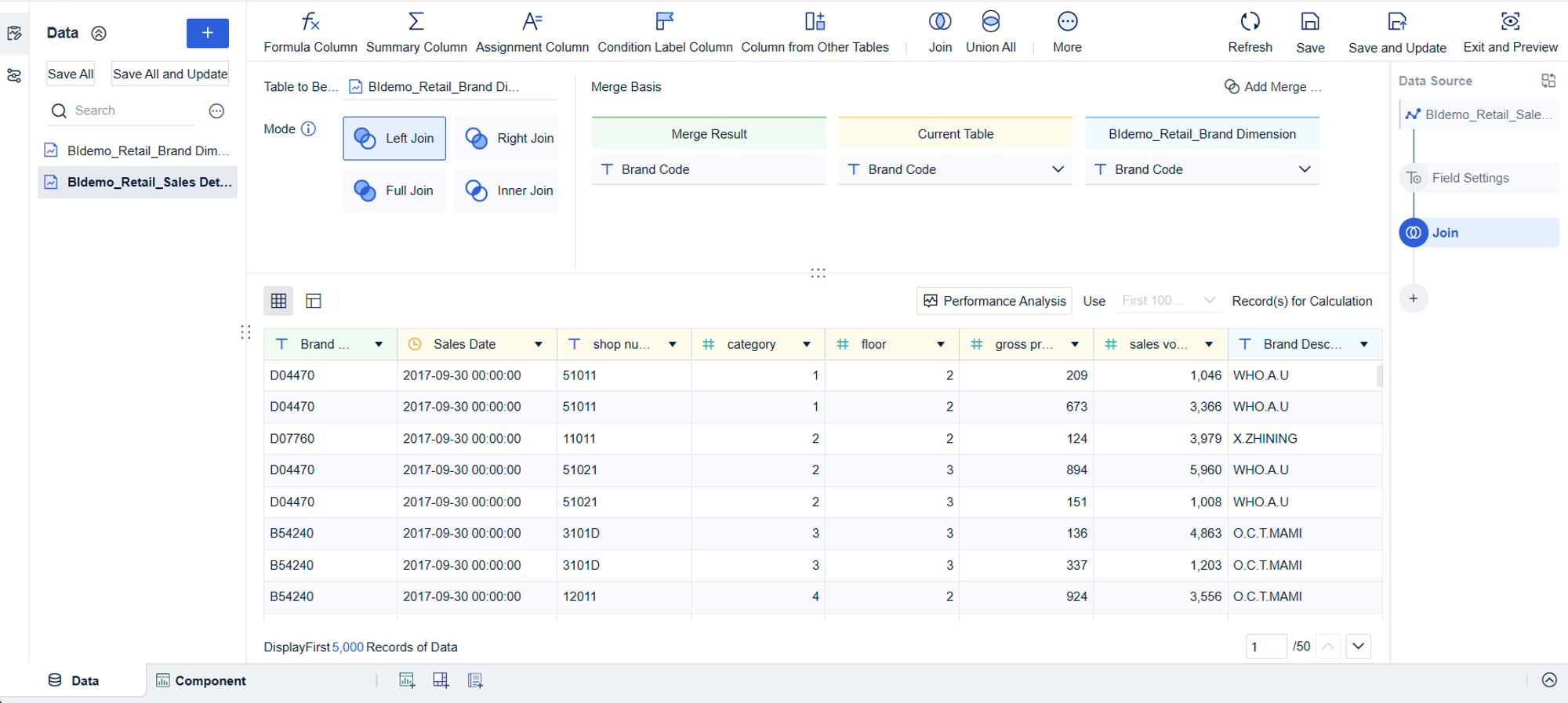Viewport: 1568px width, 703px height.
Task: Open Condition Label Column tool
Action: pos(665,32)
